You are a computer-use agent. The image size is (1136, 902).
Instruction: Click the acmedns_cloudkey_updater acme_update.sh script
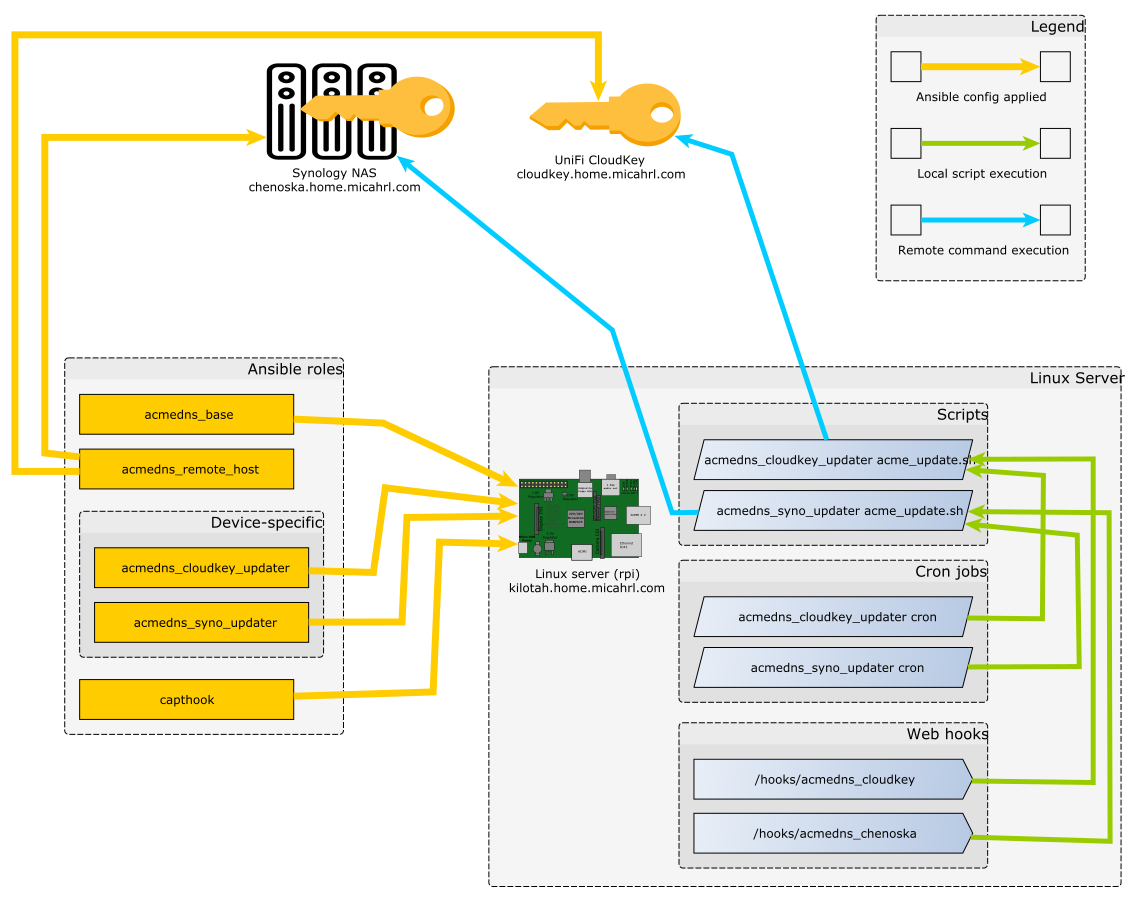(832, 460)
